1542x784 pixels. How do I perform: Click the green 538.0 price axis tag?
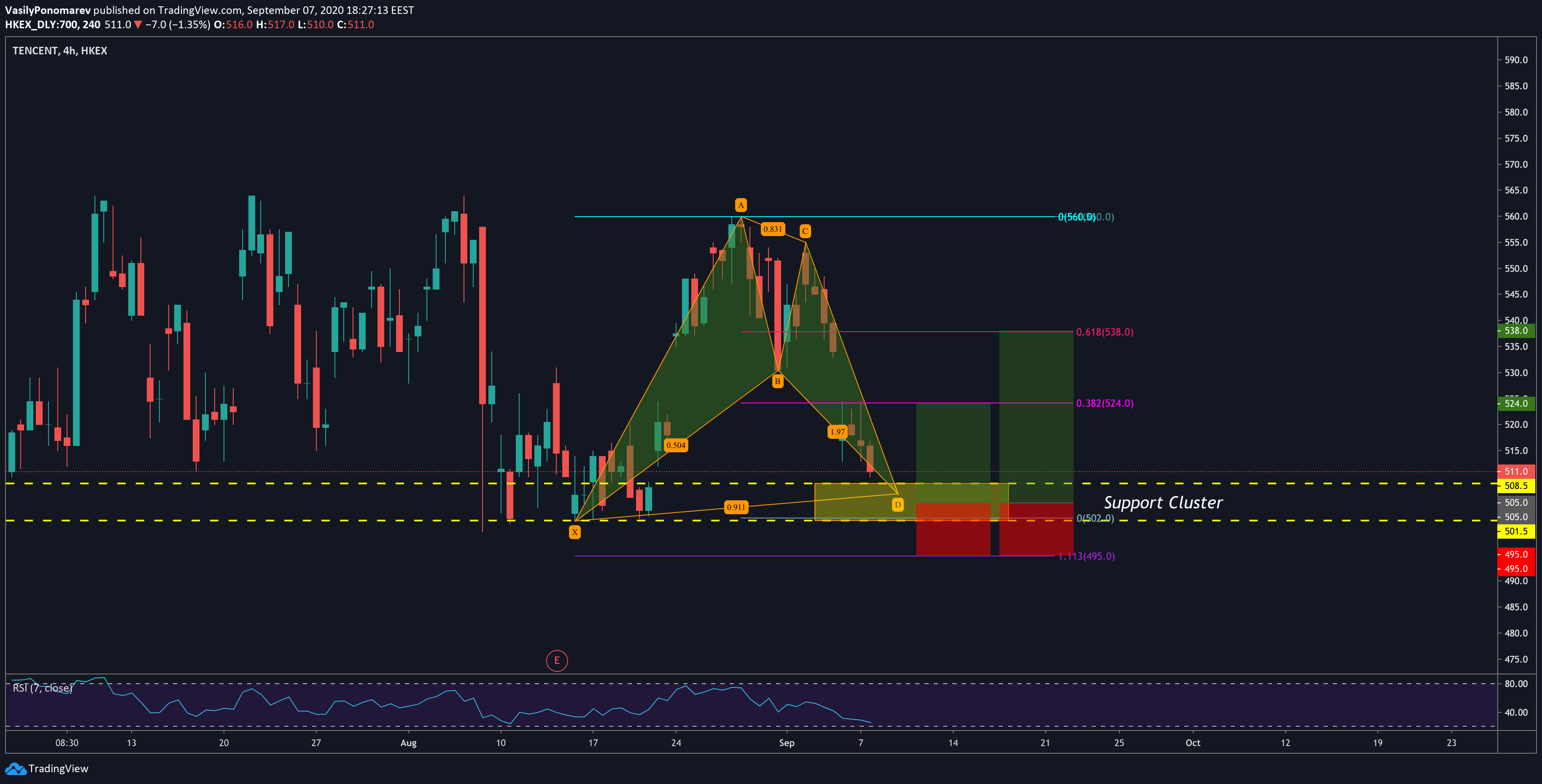[x=1516, y=331]
